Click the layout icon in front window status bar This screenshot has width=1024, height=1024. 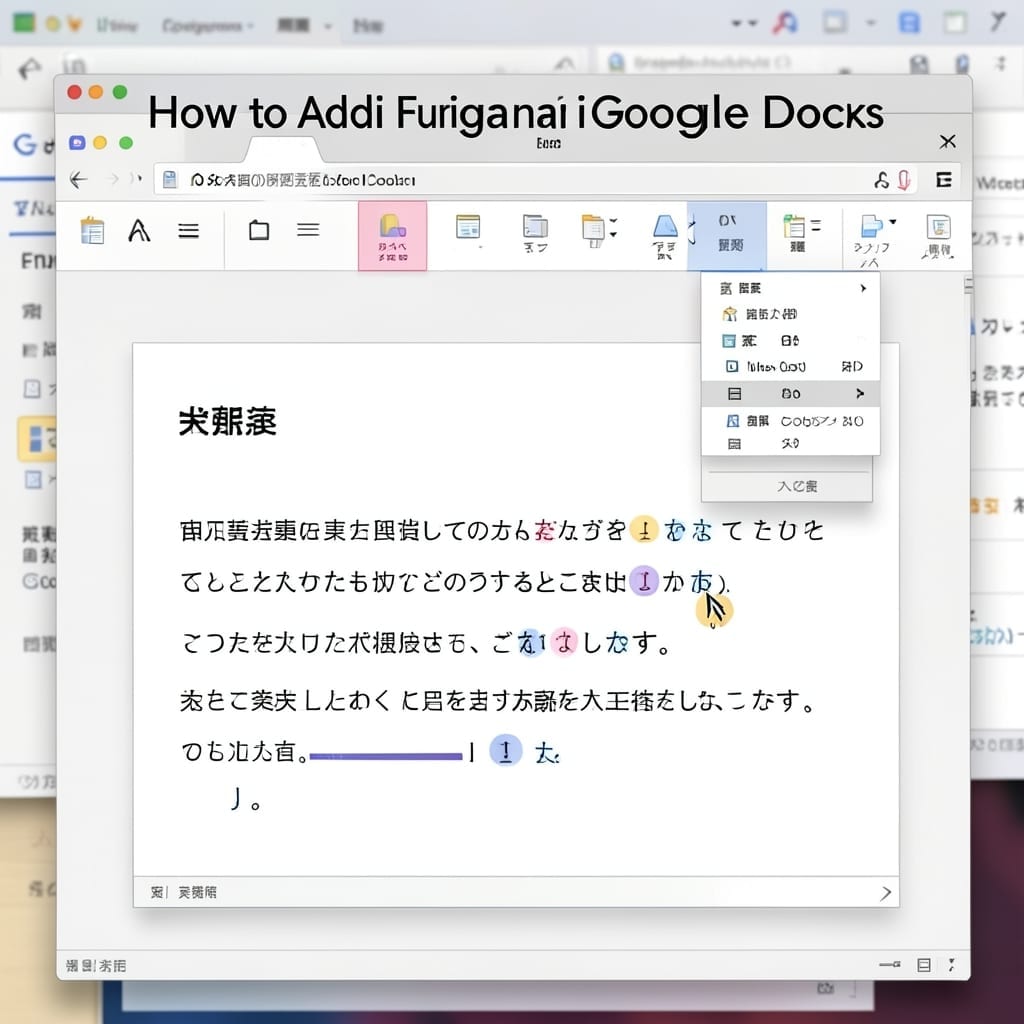[923, 965]
